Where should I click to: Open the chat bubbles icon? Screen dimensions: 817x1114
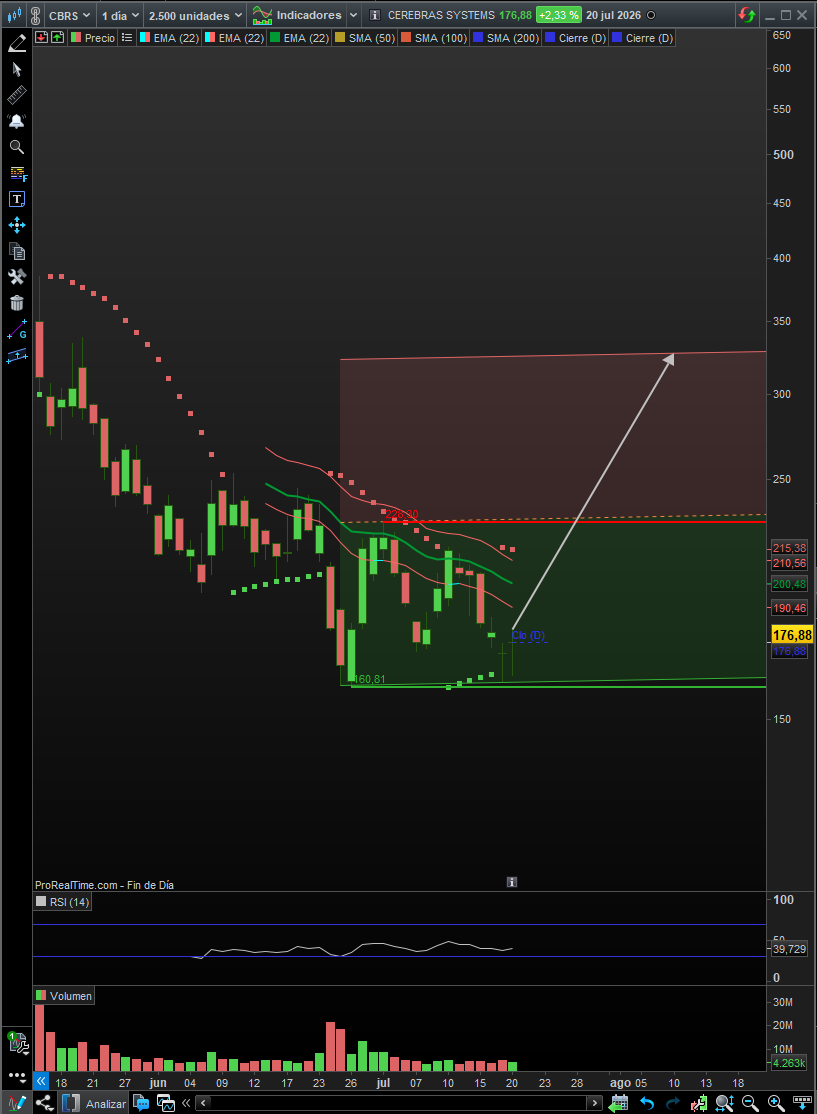[141, 1103]
